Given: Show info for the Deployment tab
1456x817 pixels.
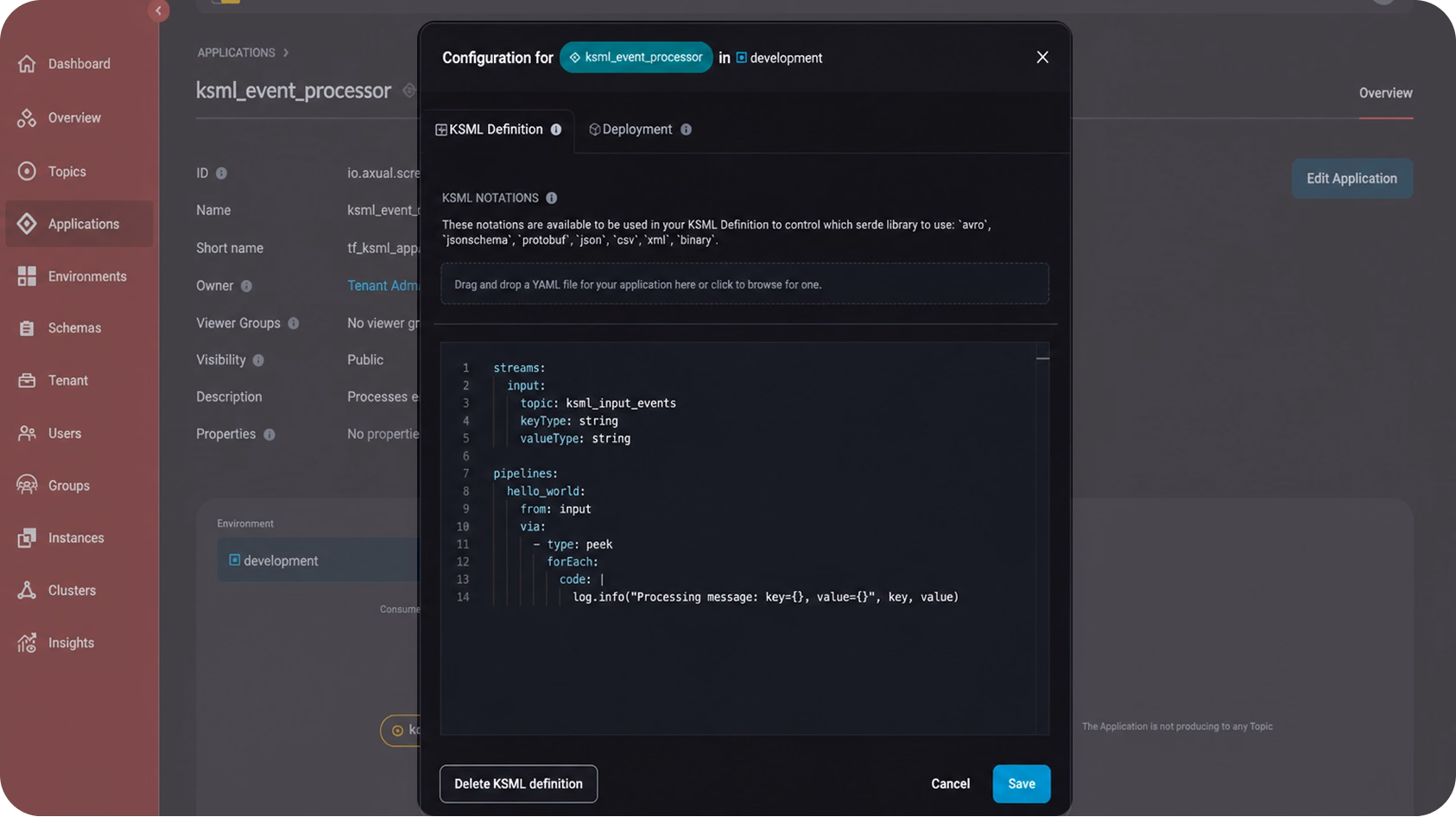Looking at the screenshot, I should [686, 130].
